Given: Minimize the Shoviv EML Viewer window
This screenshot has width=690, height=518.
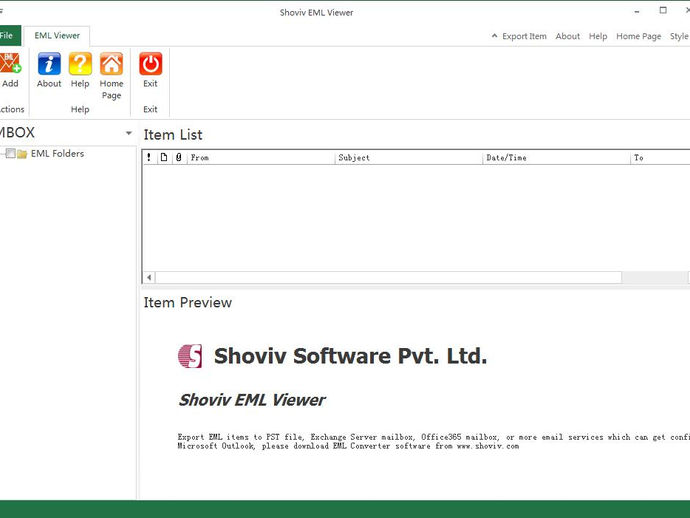Looking at the screenshot, I should (x=637, y=11).
